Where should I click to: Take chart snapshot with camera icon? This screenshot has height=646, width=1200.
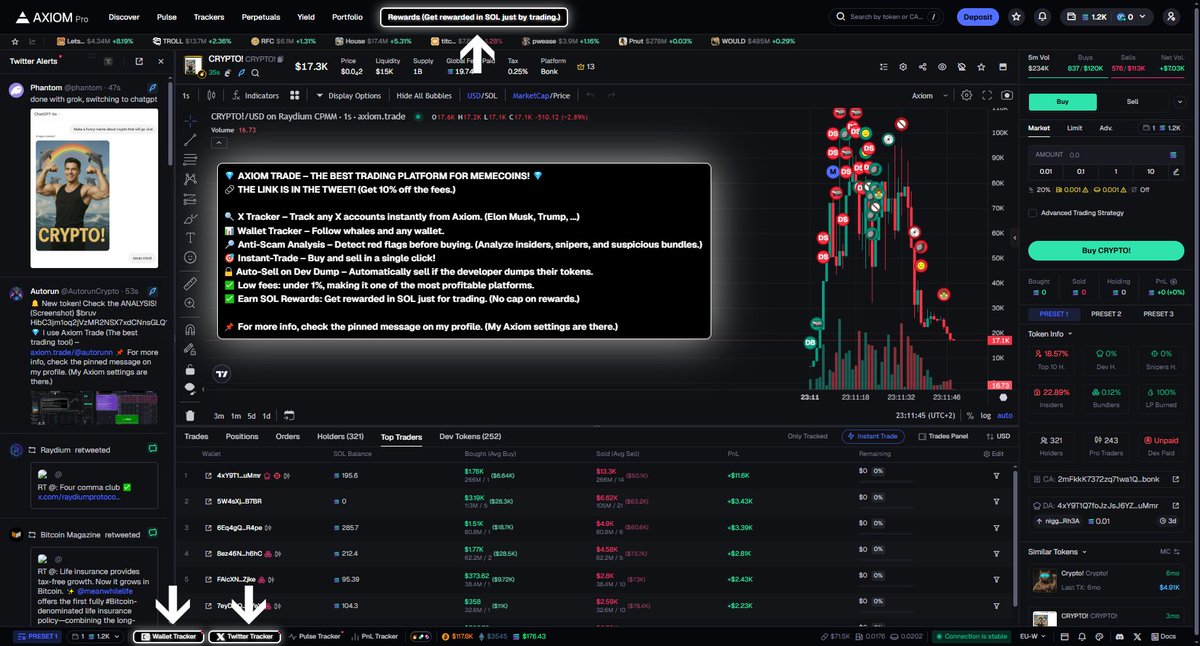click(1006, 96)
